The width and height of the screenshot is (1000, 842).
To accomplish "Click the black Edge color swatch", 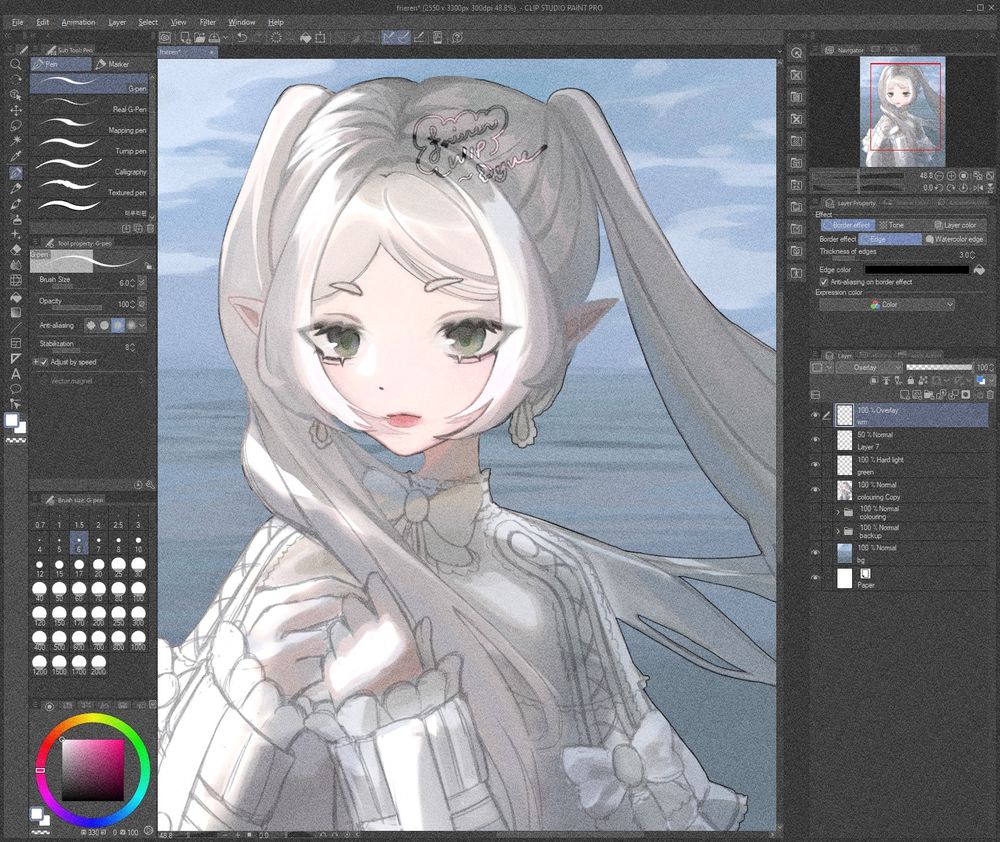I will [916, 270].
